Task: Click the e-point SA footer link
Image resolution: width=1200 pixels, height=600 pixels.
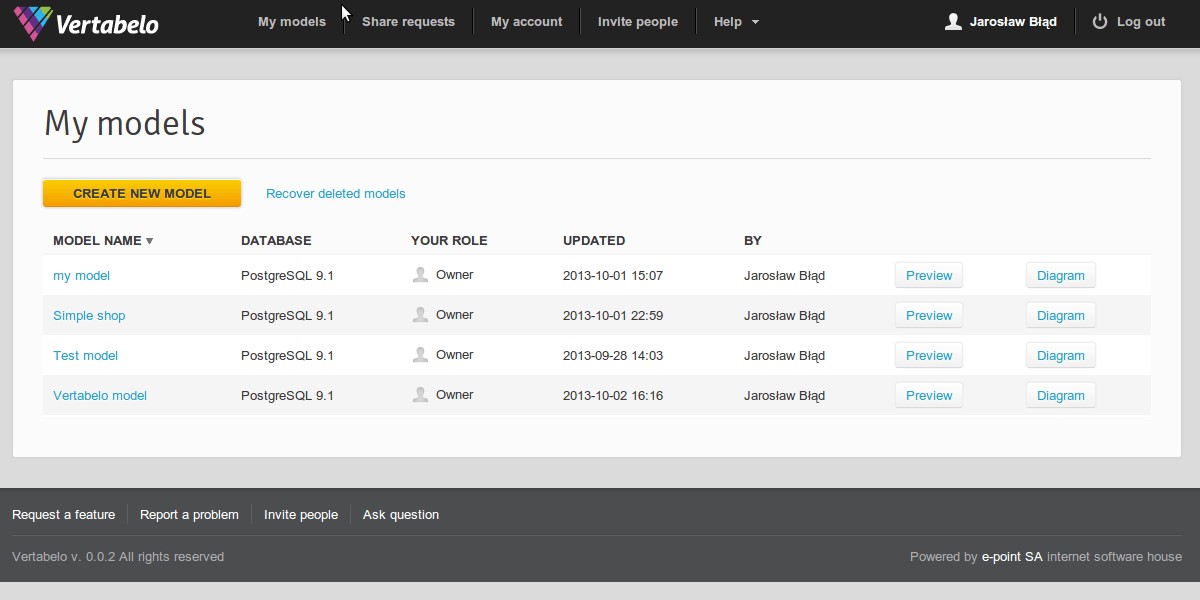Action: (x=1011, y=557)
